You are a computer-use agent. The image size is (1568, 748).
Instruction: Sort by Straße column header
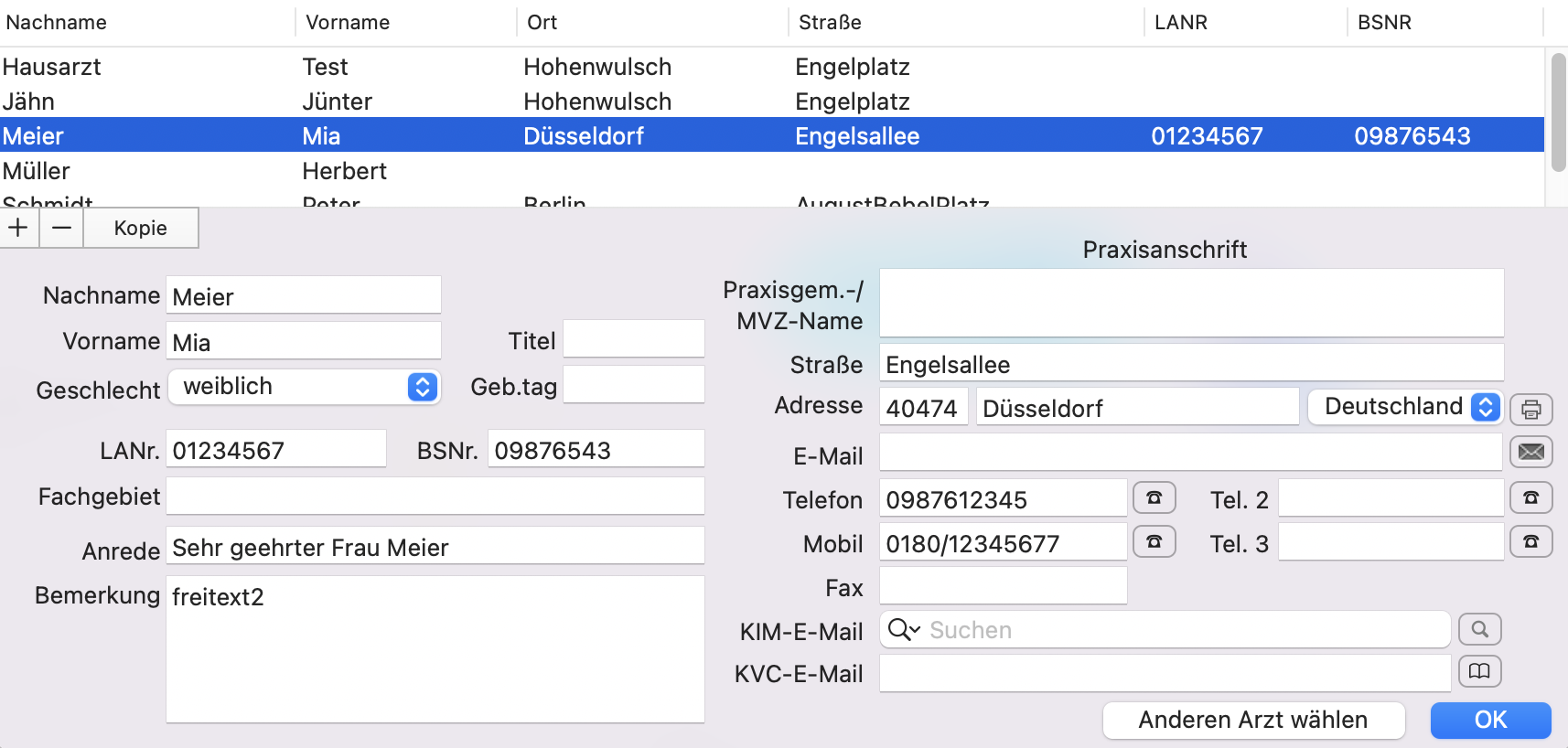(967, 23)
